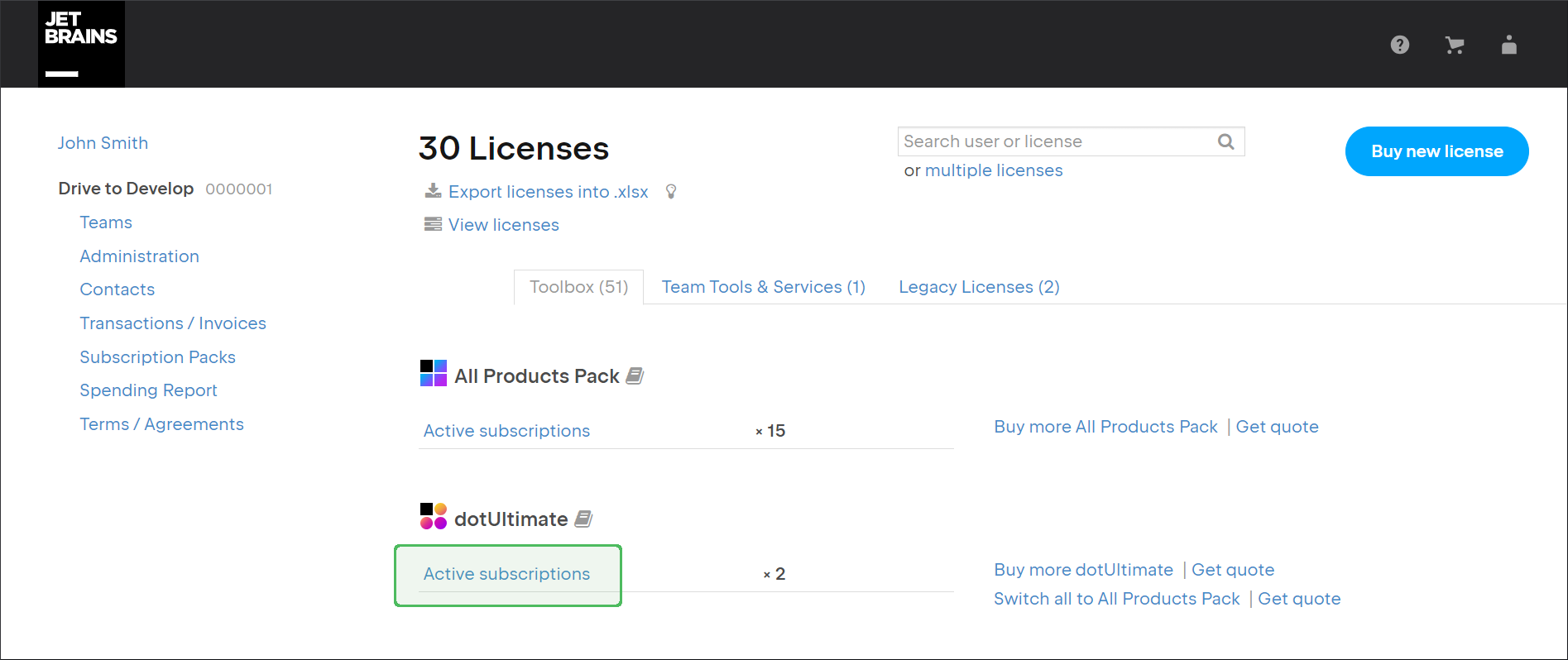Select the Drive to Develop organization
The height and width of the screenshot is (660, 1568).
126,189
